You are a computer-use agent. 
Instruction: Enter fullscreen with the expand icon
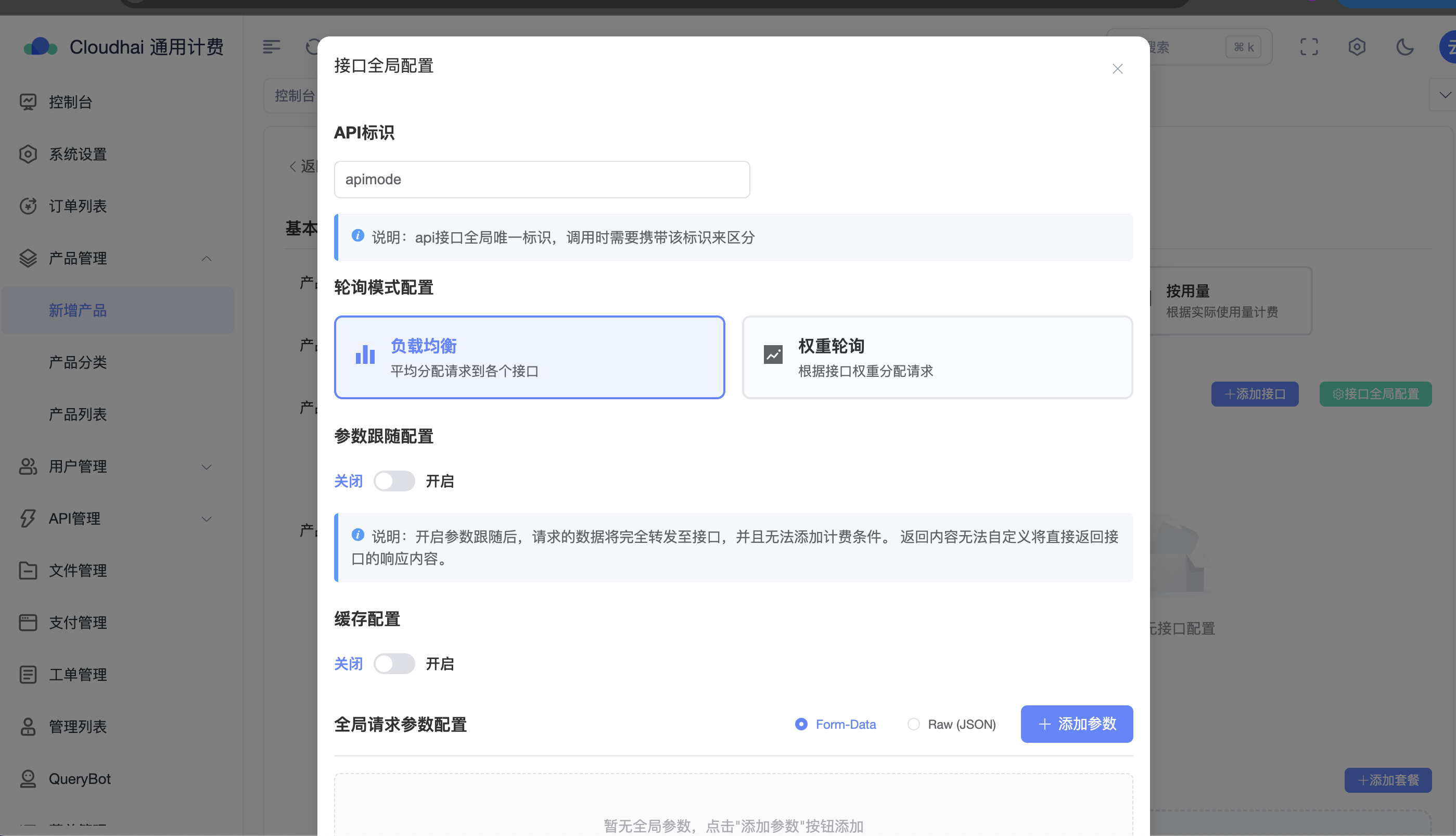tap(1309, 46)
